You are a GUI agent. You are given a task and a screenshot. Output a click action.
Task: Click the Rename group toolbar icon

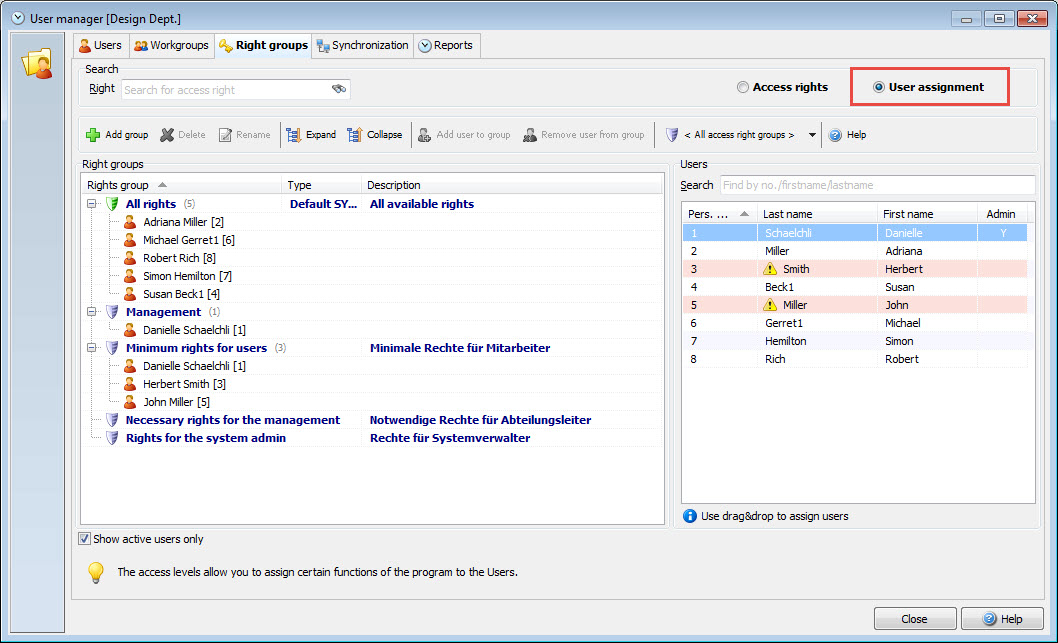click(226, 135)
